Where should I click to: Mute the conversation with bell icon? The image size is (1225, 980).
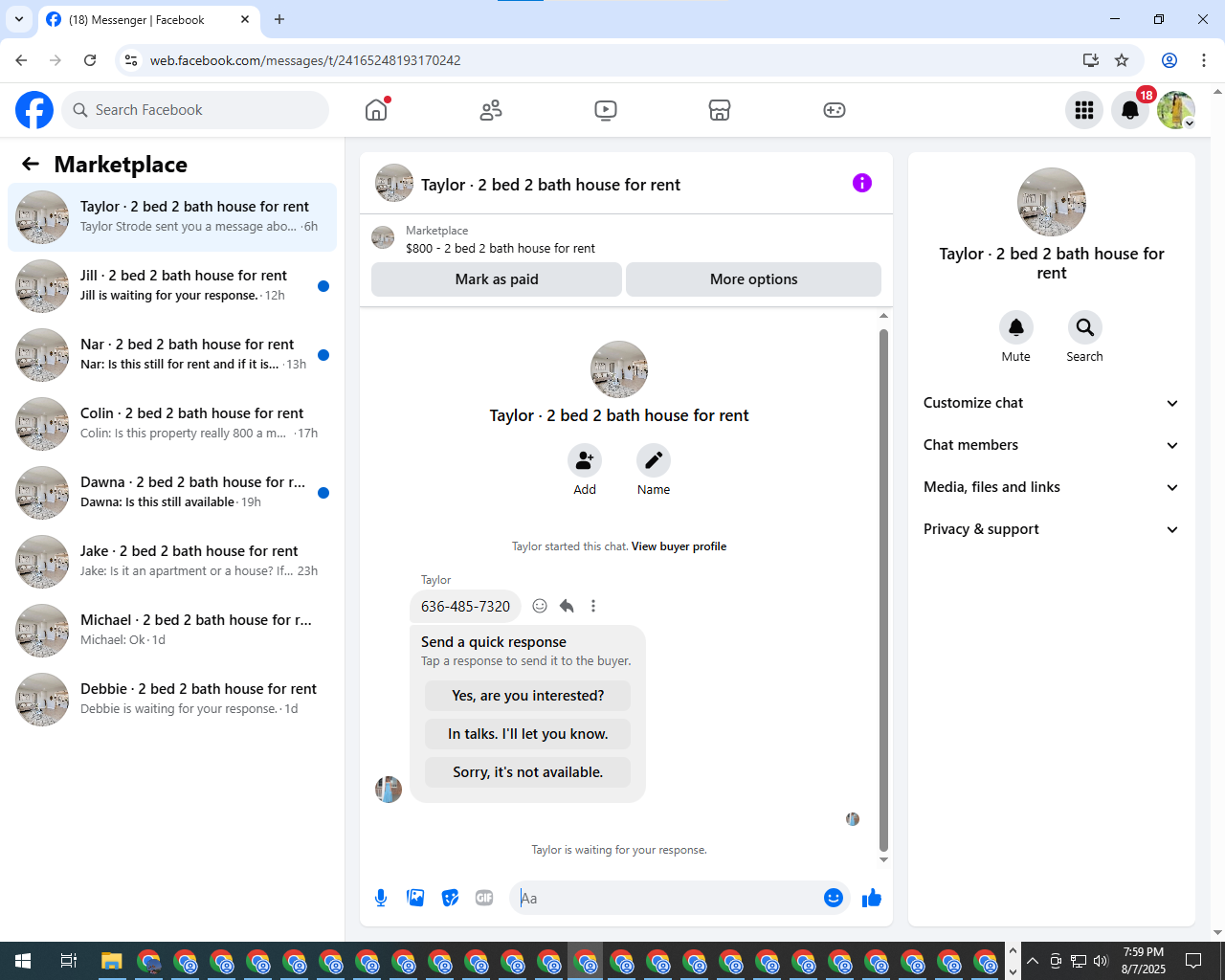point(1016,327)
